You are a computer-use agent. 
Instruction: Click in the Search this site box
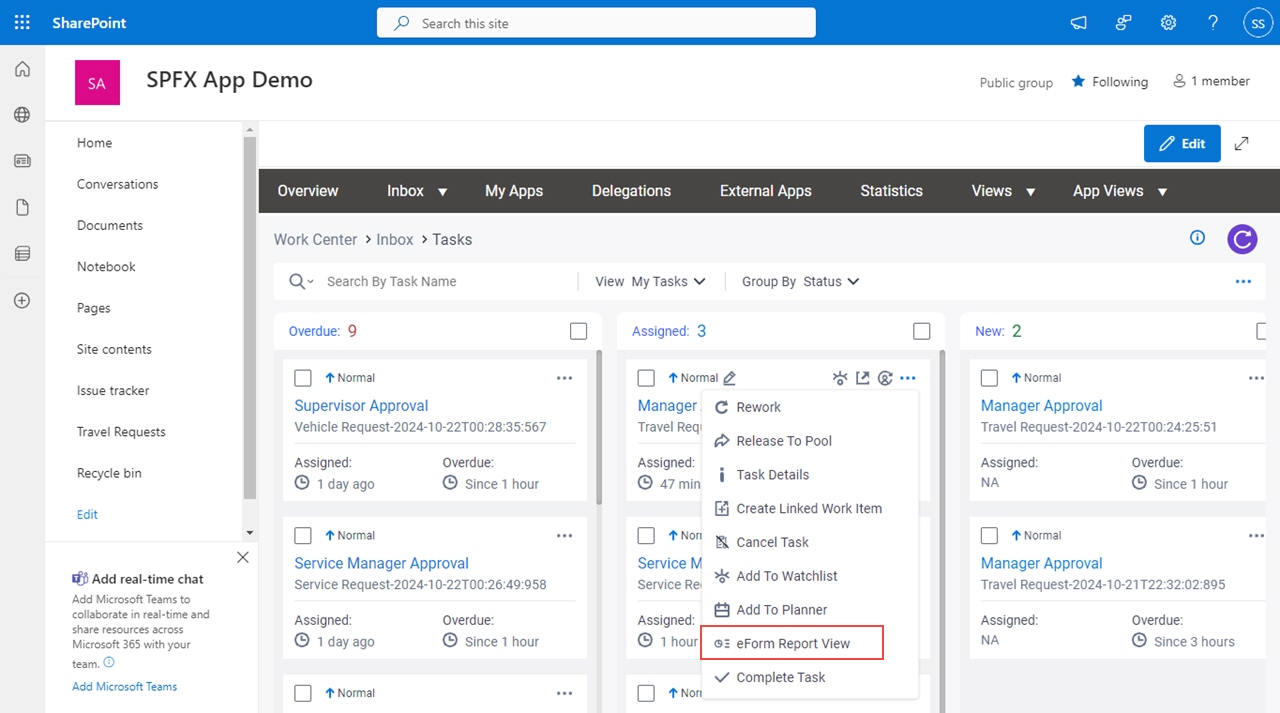[596, 23]
